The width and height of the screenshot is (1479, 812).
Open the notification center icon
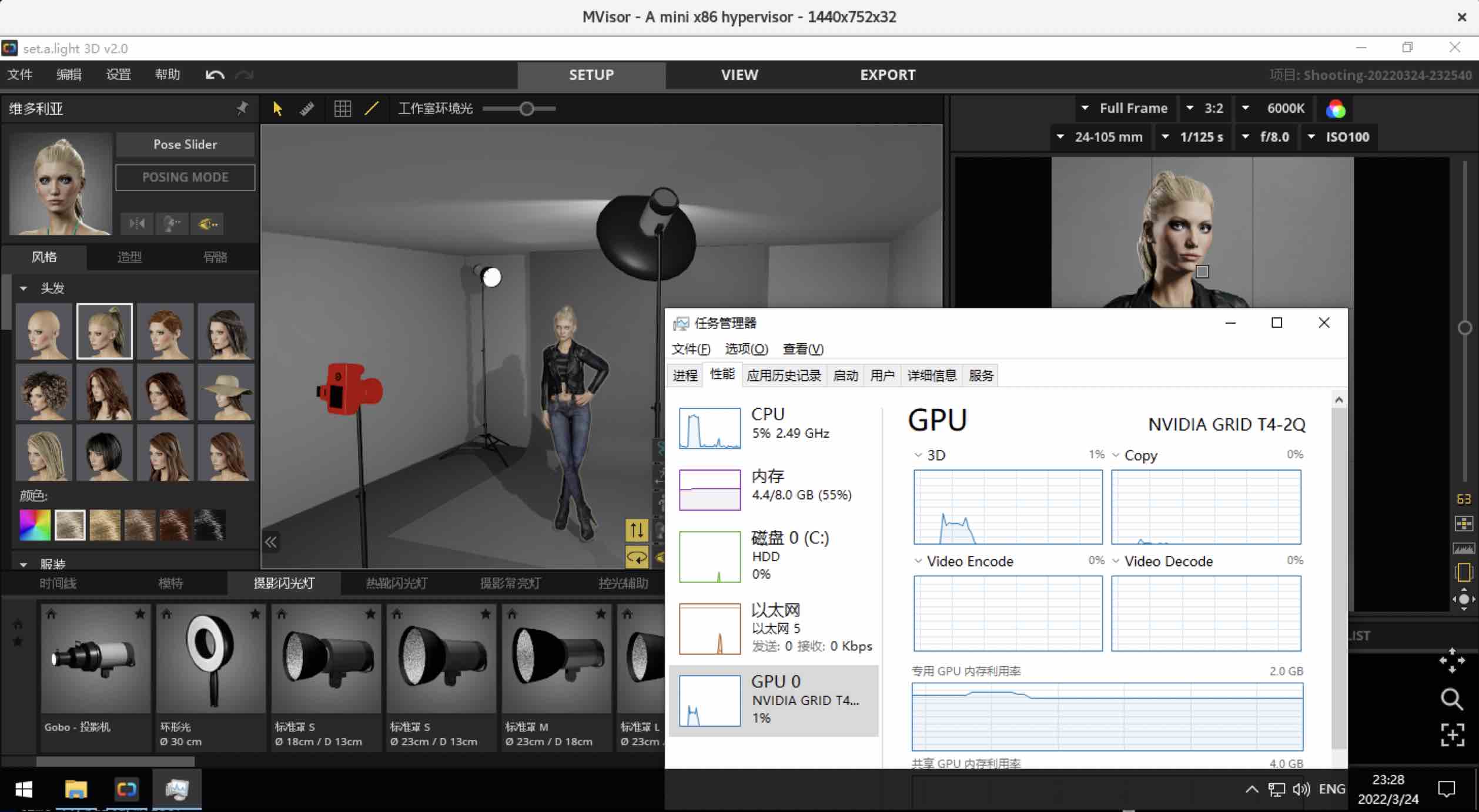1446,788
